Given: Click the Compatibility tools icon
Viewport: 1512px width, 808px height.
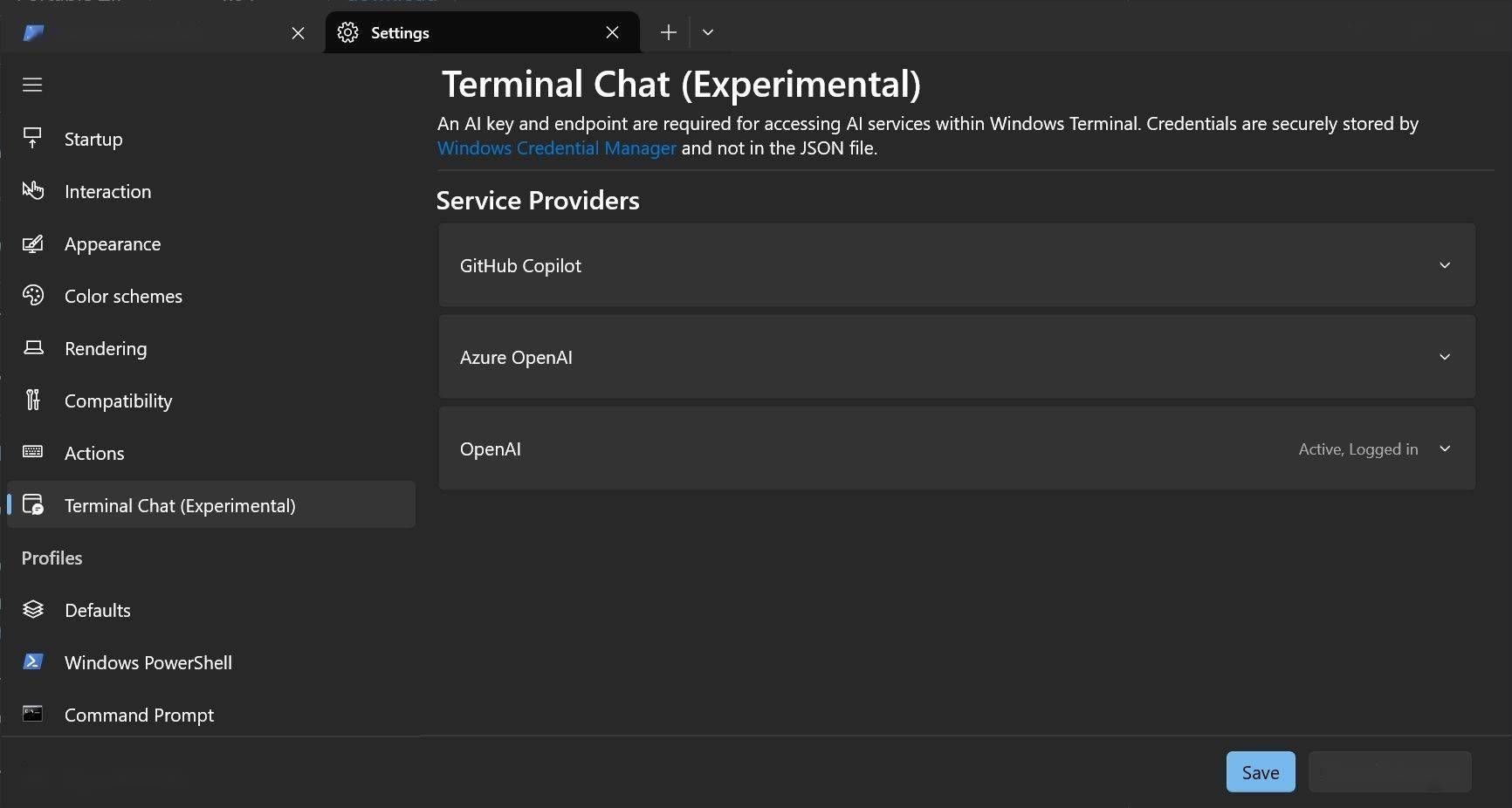Looking at the screenshot, I should coord(32,400).
